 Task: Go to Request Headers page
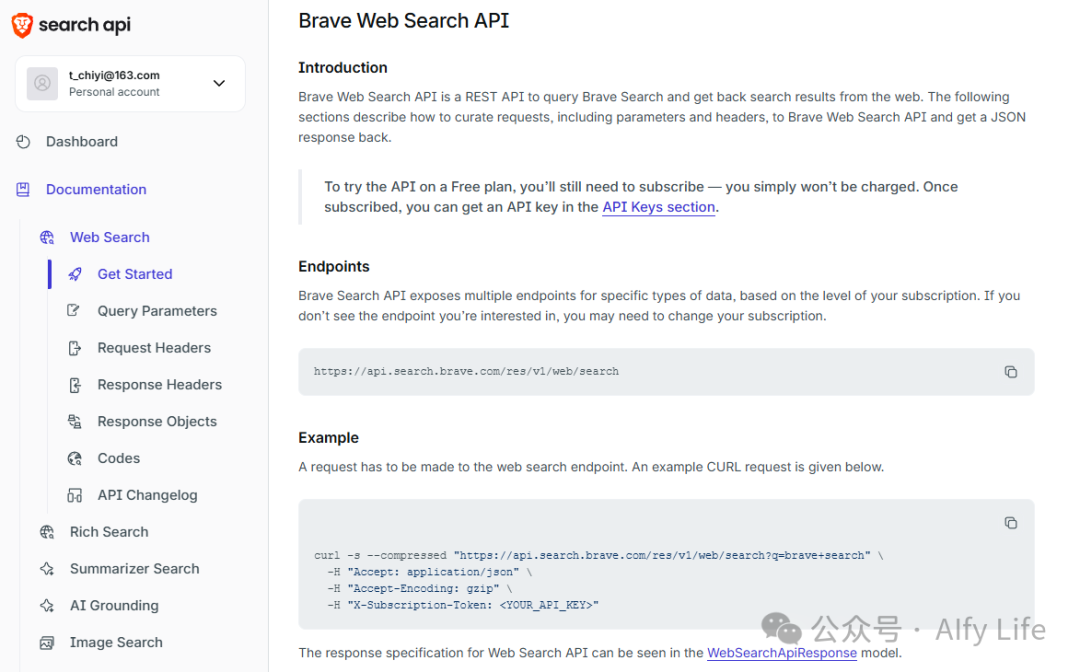click(x=154, y=348)
